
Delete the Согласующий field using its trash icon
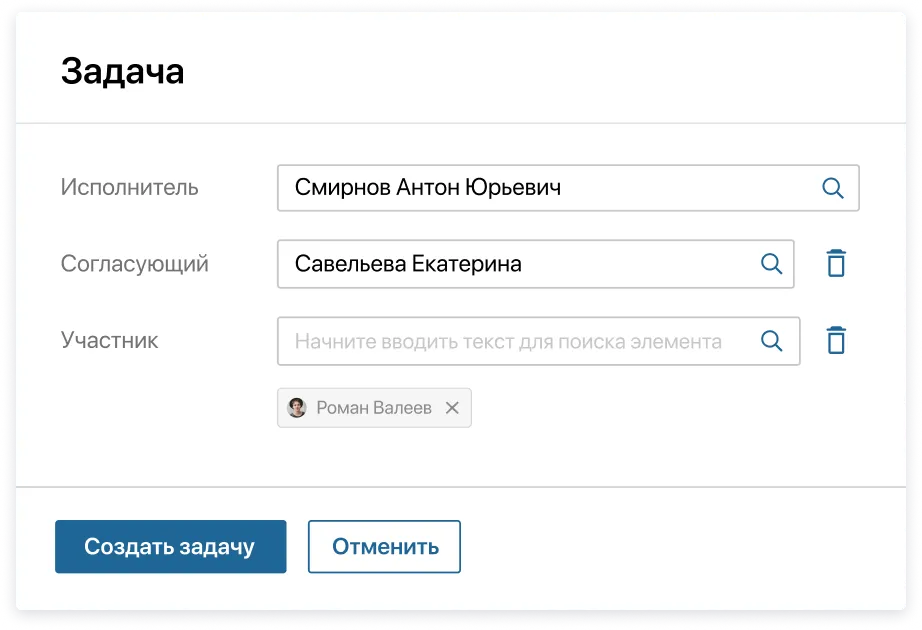pyautogui.click(x=836, y=263)
